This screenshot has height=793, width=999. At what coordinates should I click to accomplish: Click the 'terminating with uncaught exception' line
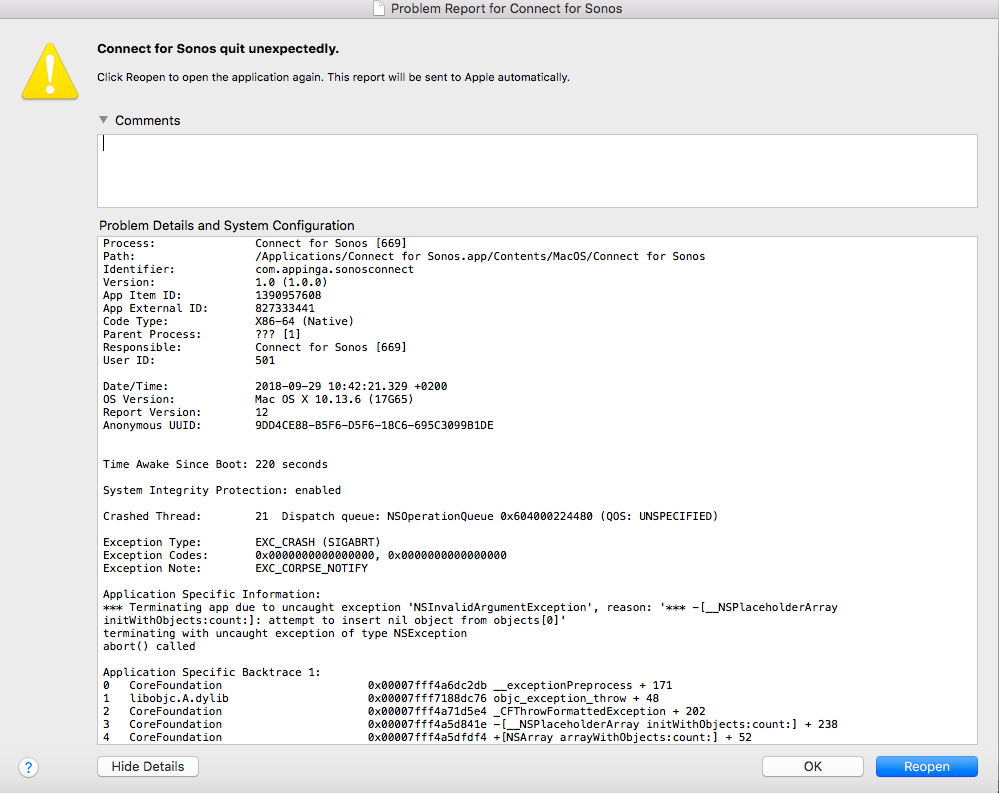(285, 633)
